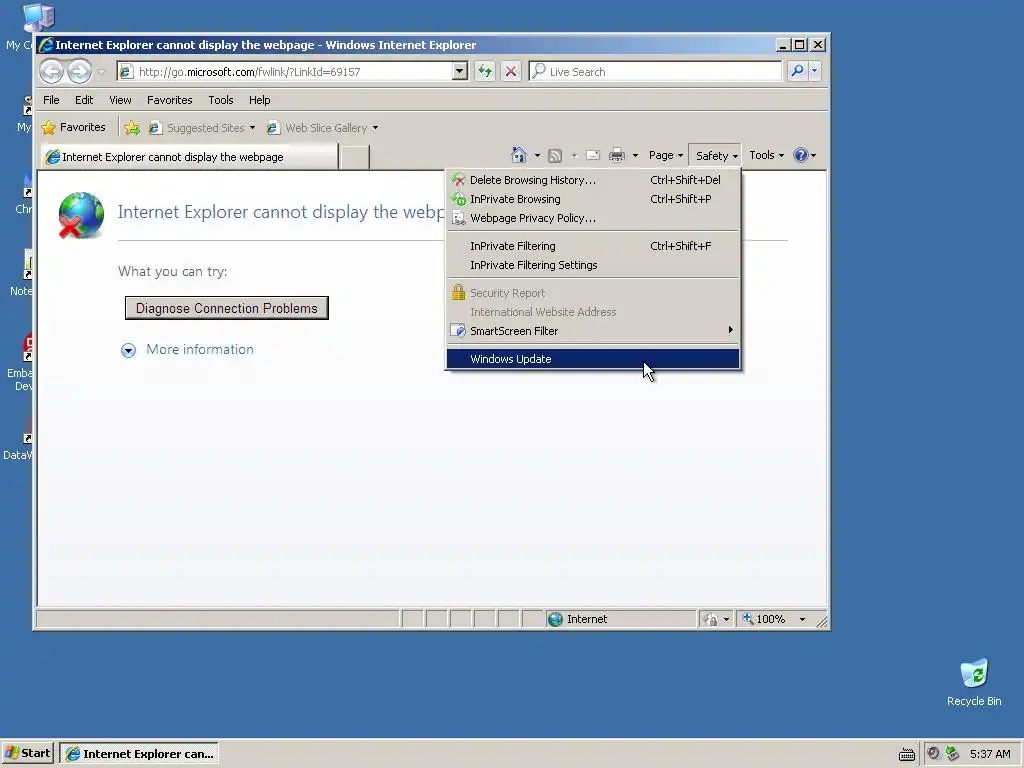Open the Favorites star button
Viewport: 1024px width, 768px height.
click(73, 127)
